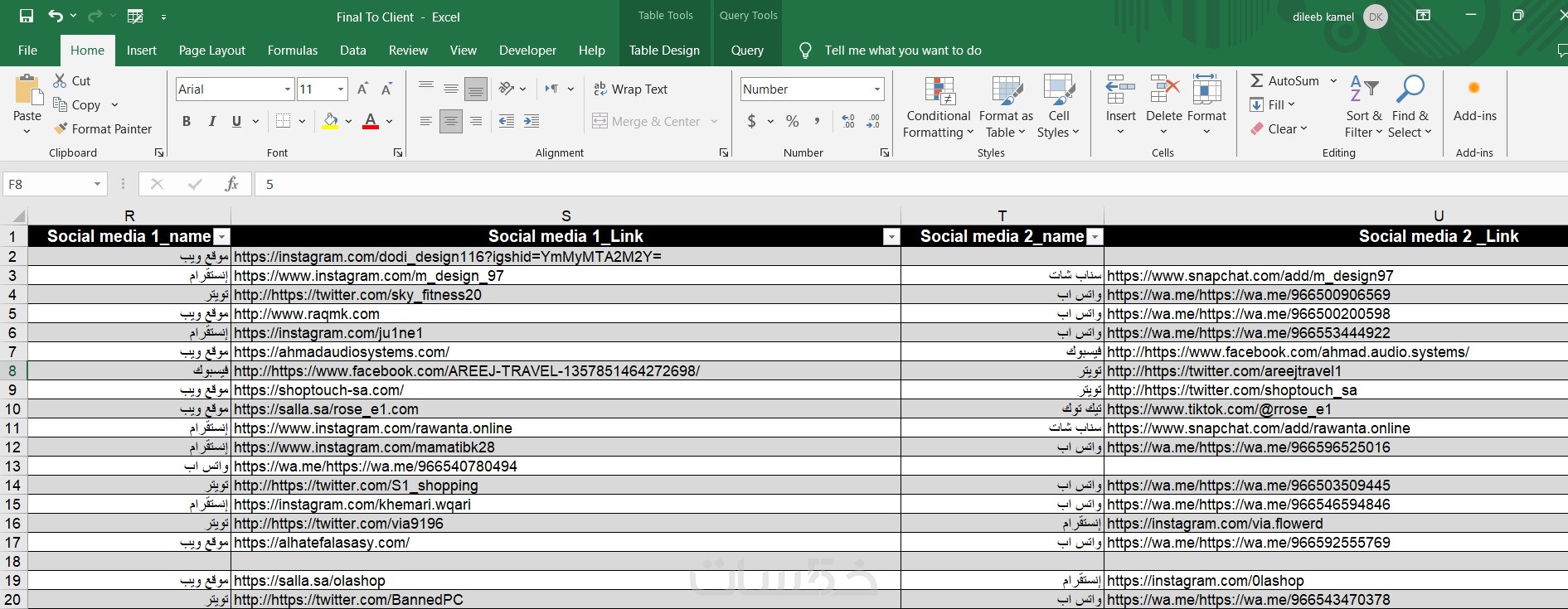Set Align Right for cell
Screen dimensions: 1568x609
coord(476,121)
